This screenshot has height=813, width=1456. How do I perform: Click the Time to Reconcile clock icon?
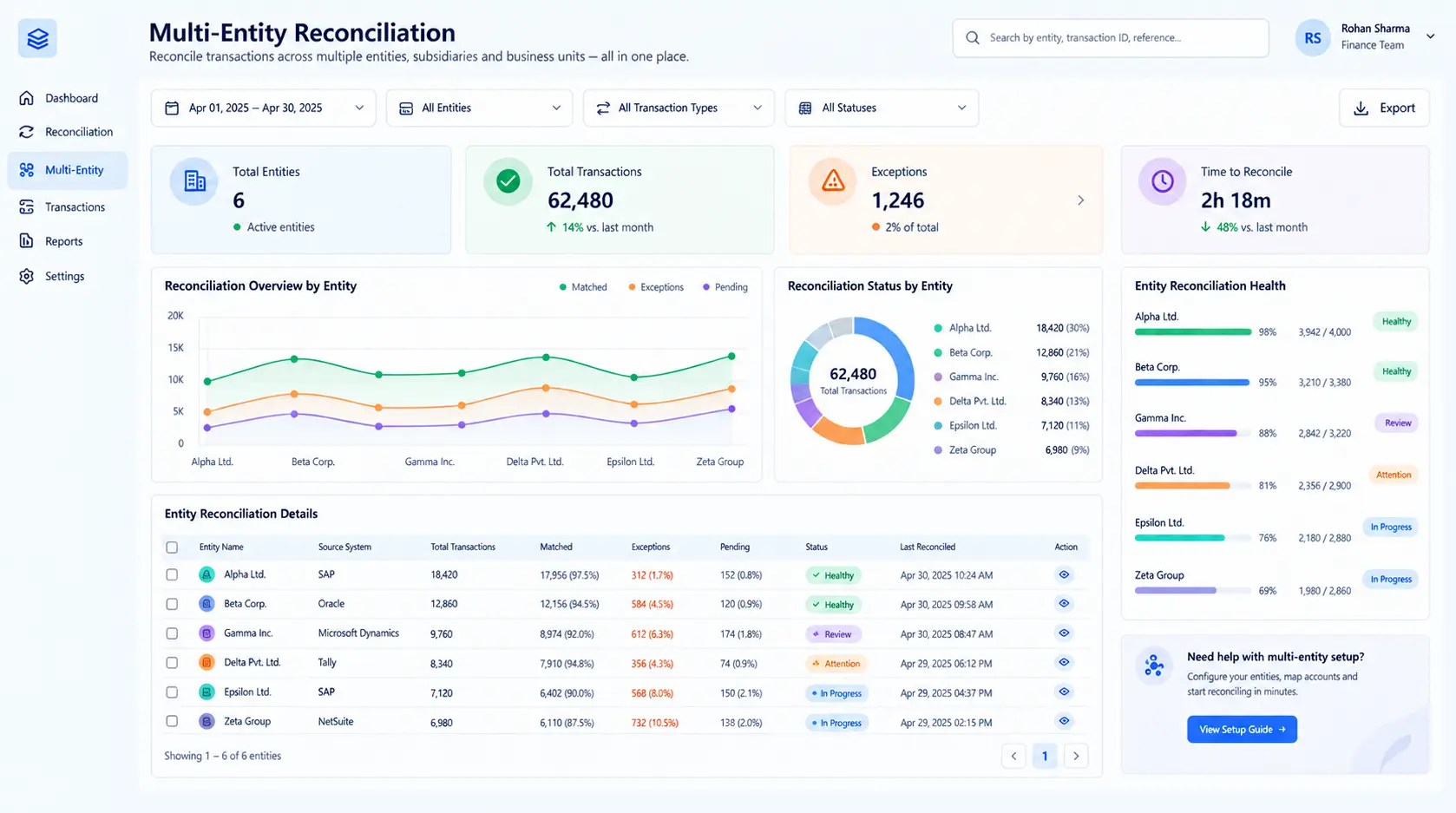1163,181
